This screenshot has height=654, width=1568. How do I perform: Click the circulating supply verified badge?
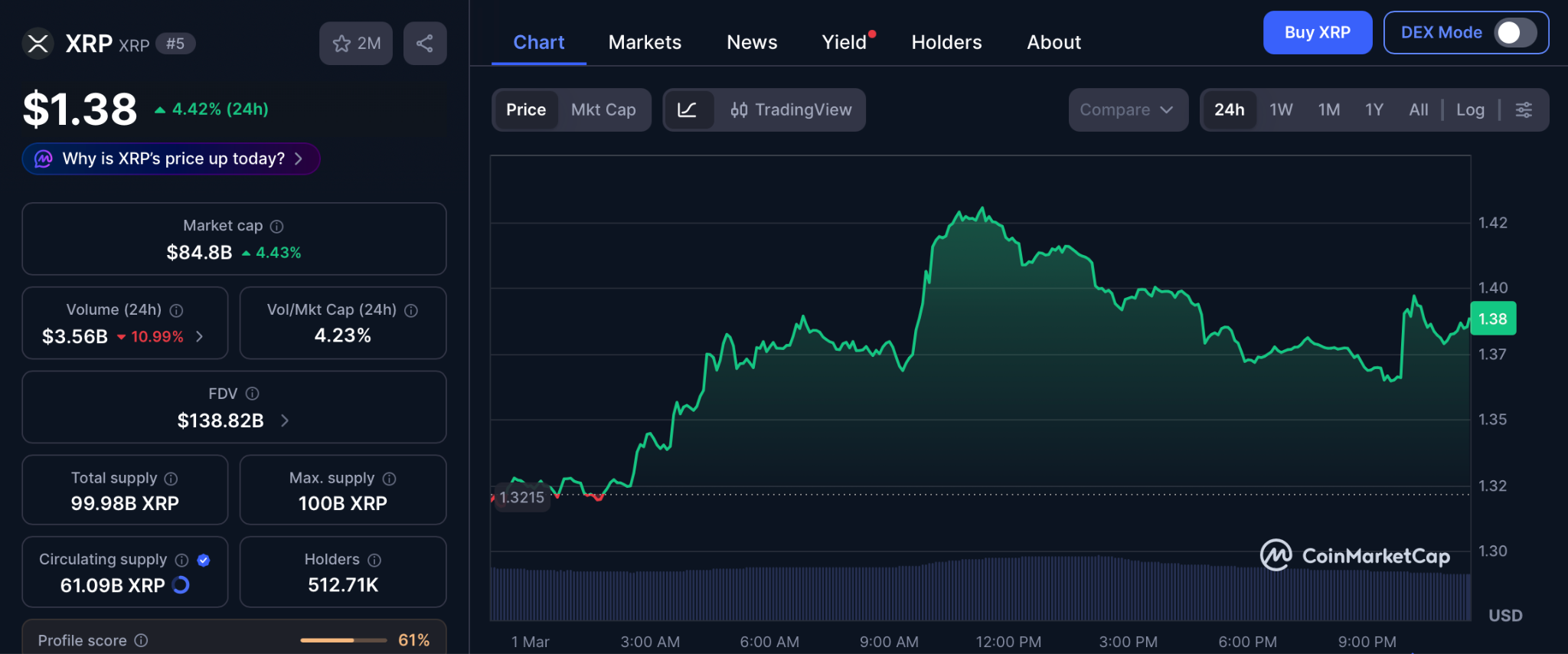[204, 561]
